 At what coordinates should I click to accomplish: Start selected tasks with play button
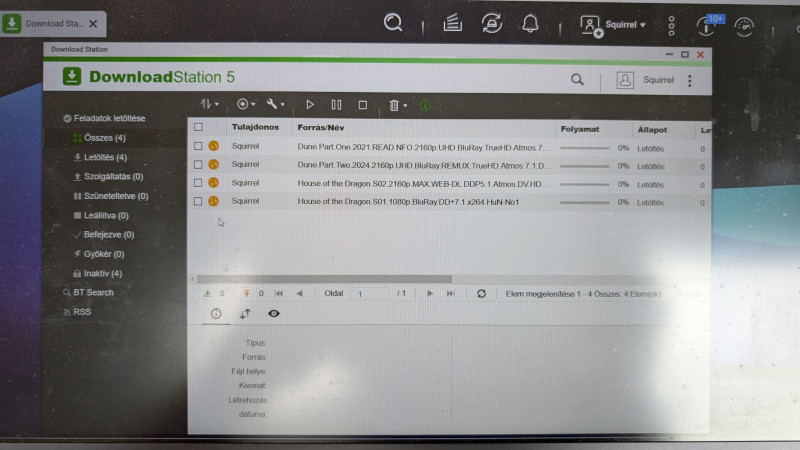[x=310, y=105]
